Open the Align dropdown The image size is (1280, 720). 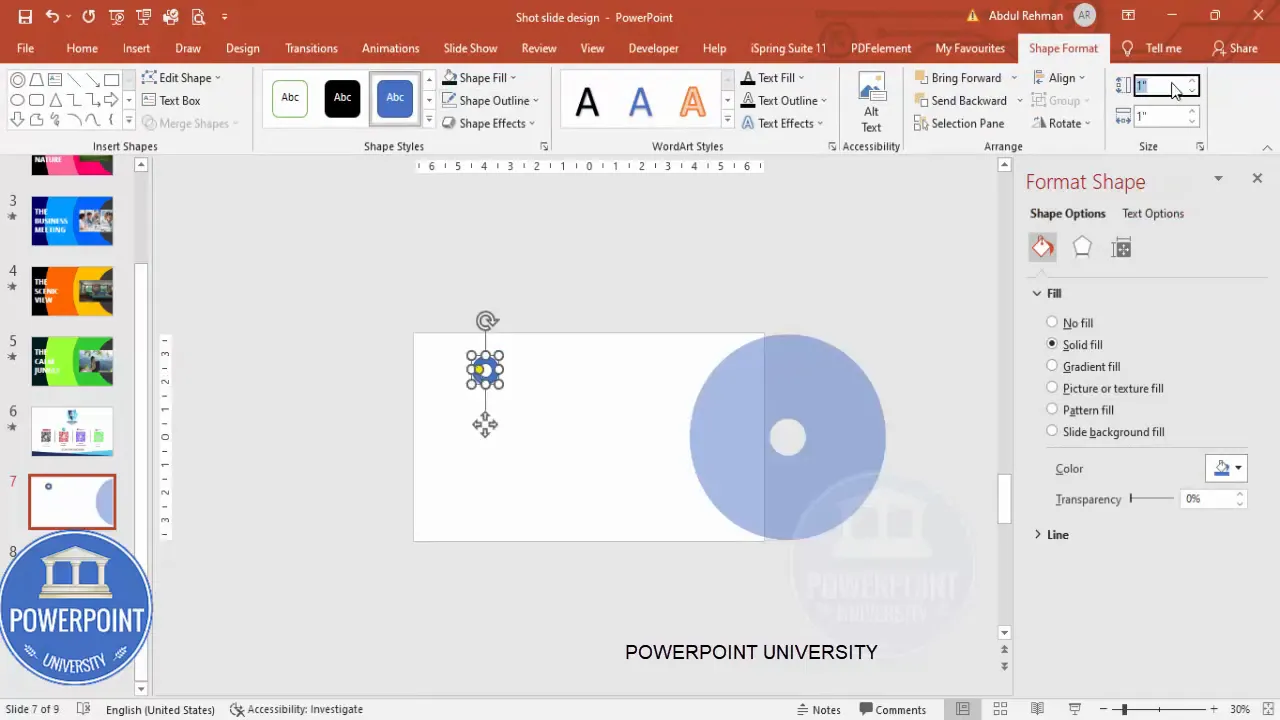(x=1059, y=77)
